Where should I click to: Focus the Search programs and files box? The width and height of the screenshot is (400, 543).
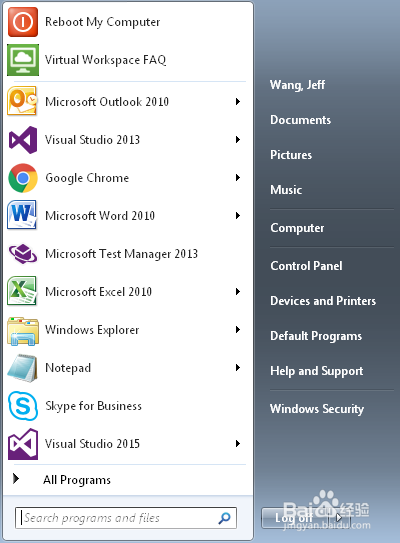126,518
